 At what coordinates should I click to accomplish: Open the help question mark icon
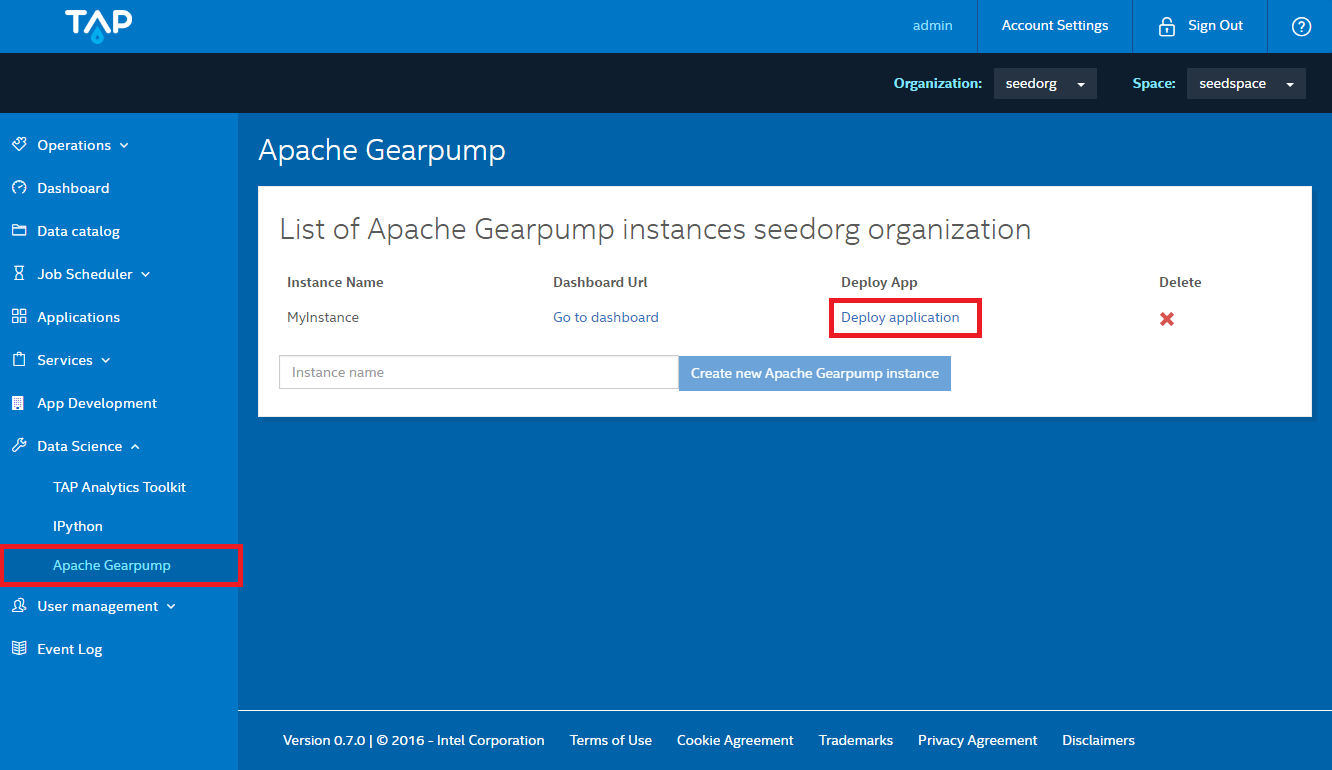(x=1301, y=27)
